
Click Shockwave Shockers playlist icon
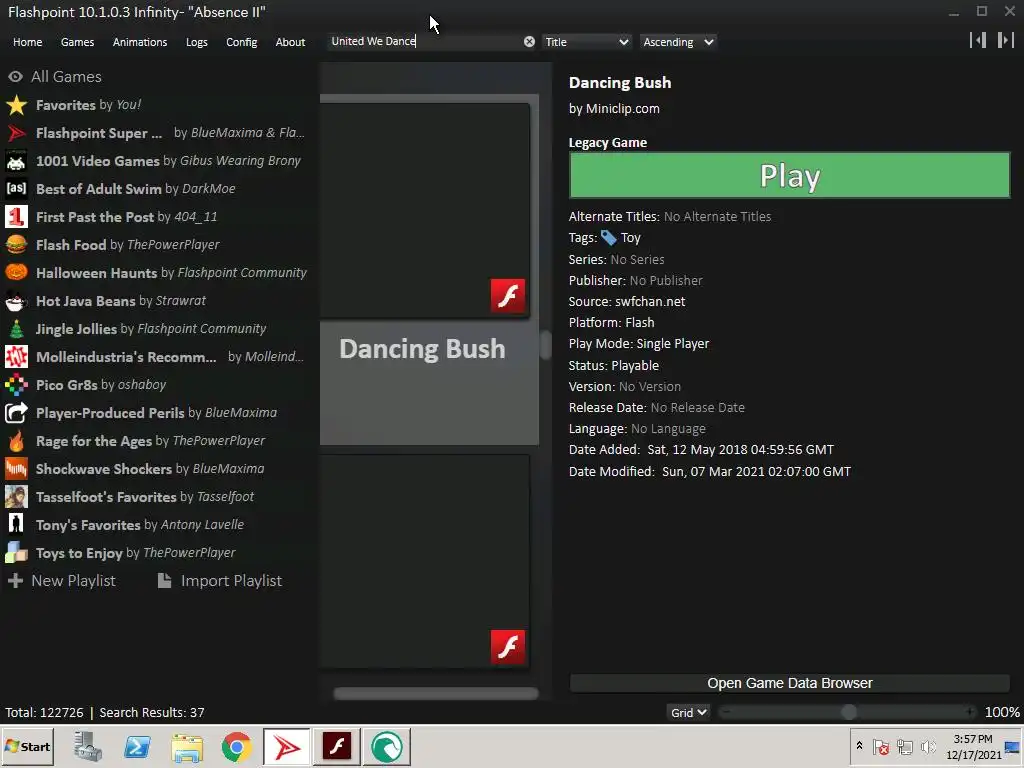coord(16,469)
